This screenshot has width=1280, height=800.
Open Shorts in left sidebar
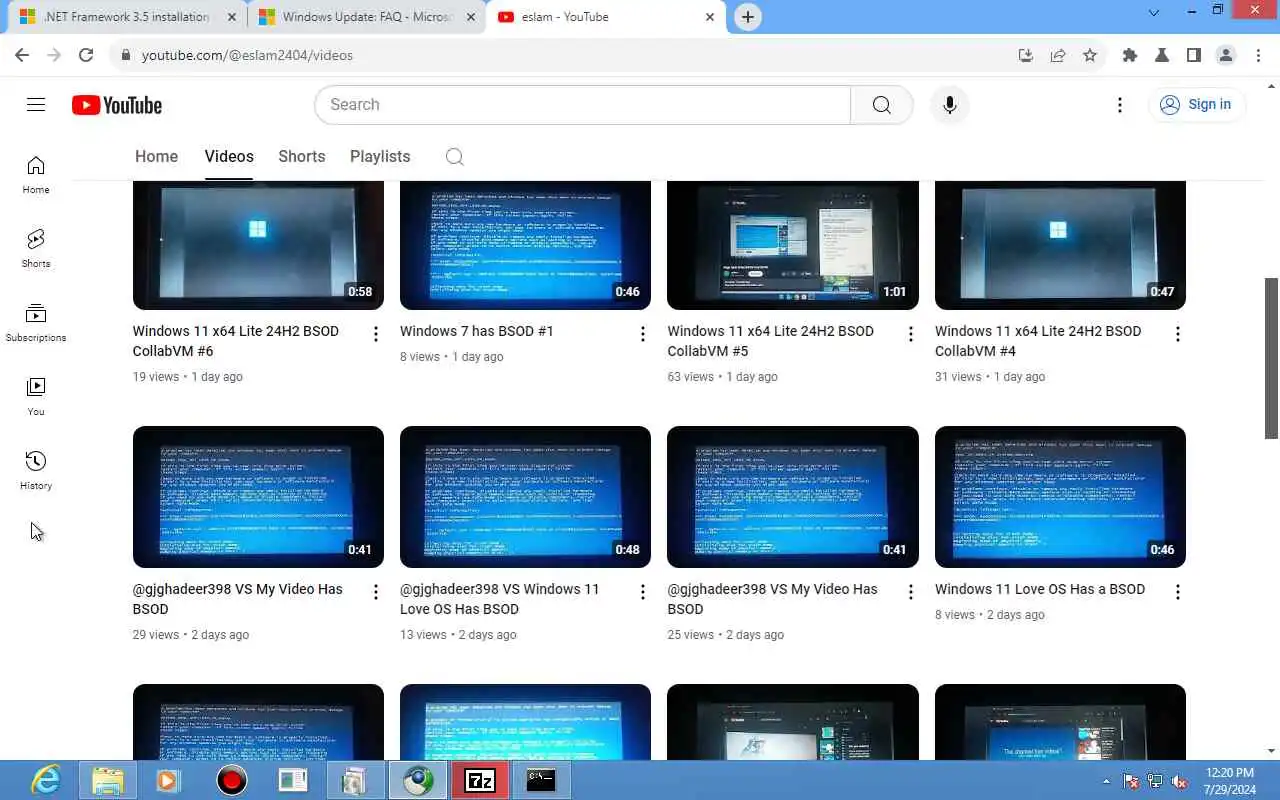(x=36, y=249)
